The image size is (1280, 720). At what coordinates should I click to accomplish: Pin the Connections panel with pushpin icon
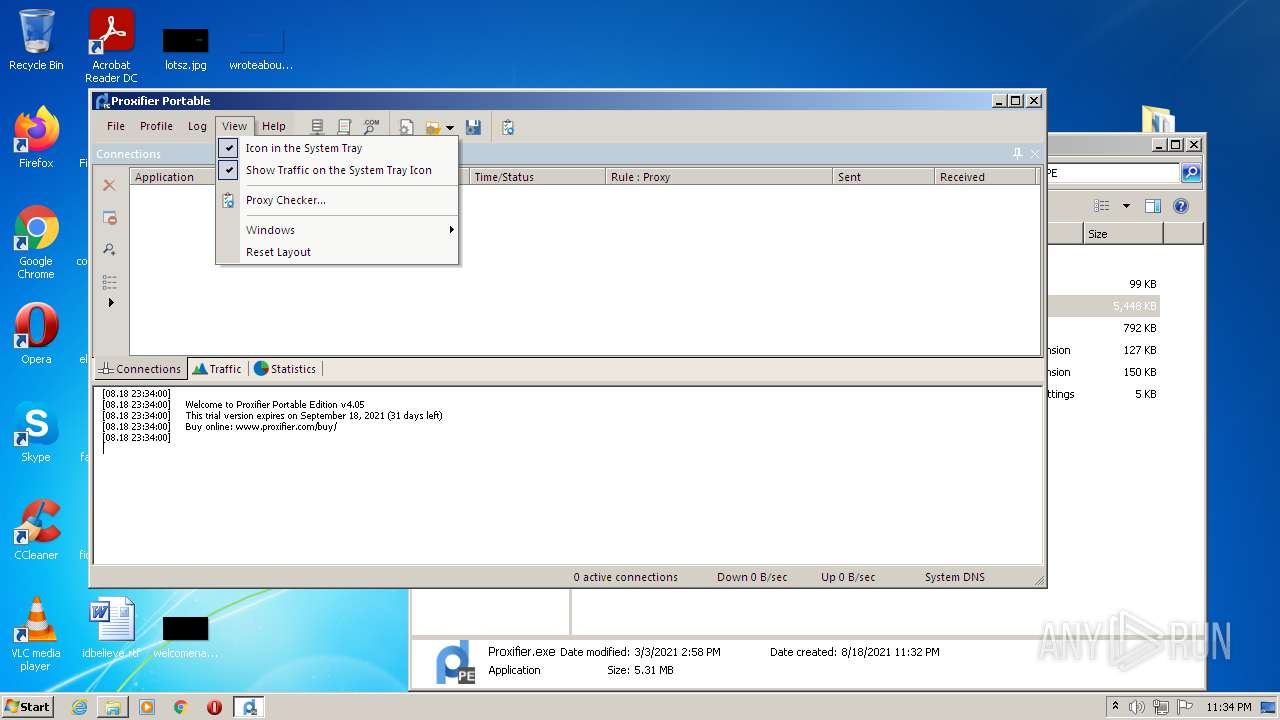(1018, 154)
